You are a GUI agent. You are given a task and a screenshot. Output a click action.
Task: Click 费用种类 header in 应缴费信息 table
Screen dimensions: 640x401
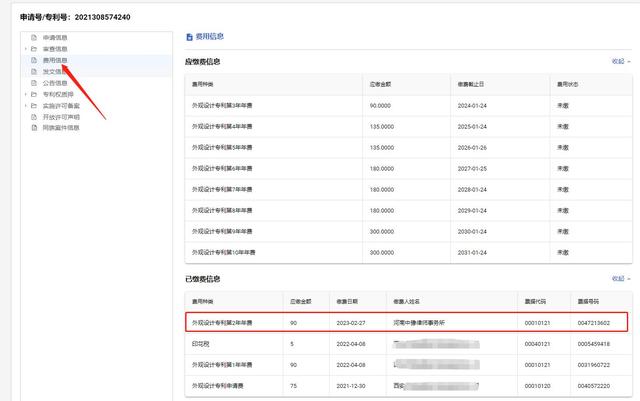pos(202,85)
